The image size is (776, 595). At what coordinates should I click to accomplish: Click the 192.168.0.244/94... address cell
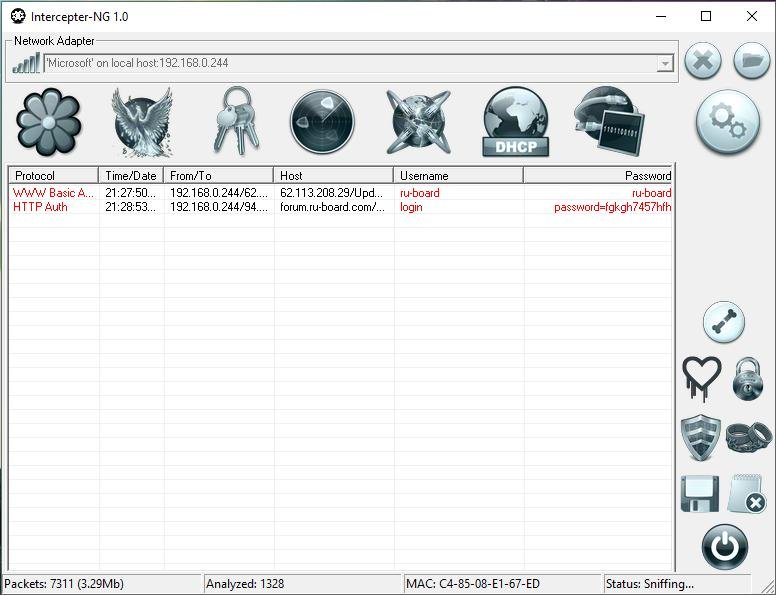[x=219, y=207]
